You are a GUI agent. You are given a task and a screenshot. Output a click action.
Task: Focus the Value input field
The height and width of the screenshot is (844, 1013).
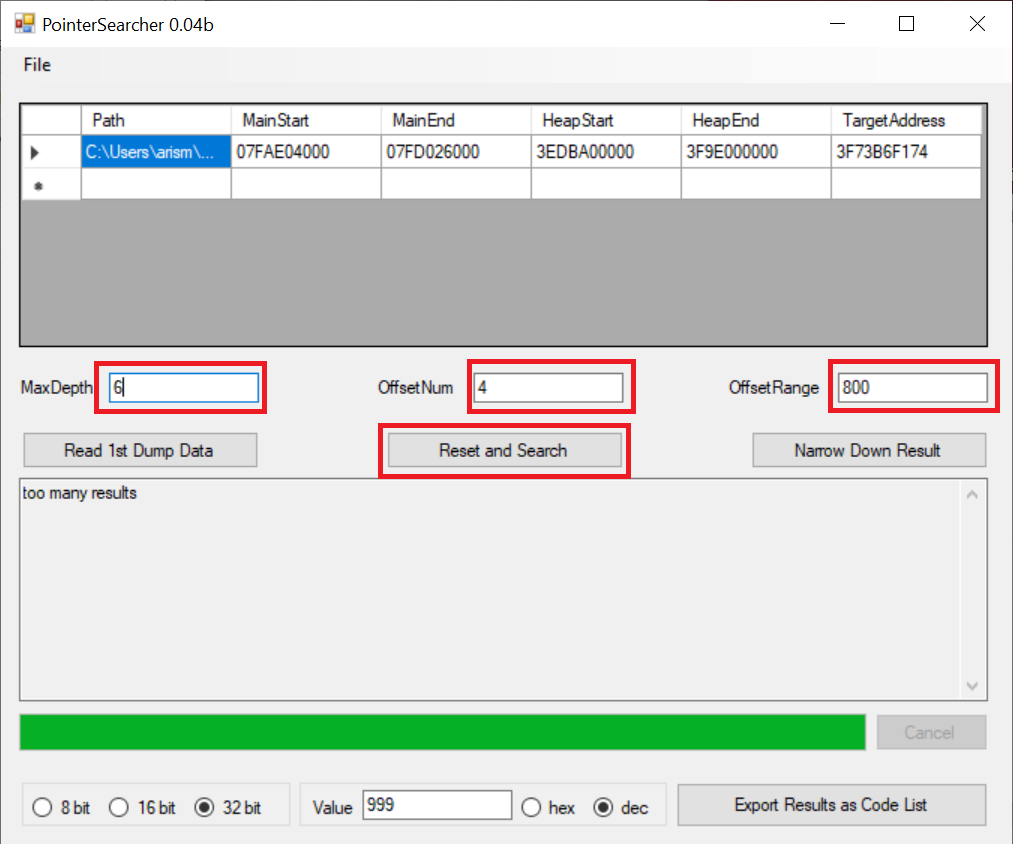(x=437, y=805)
